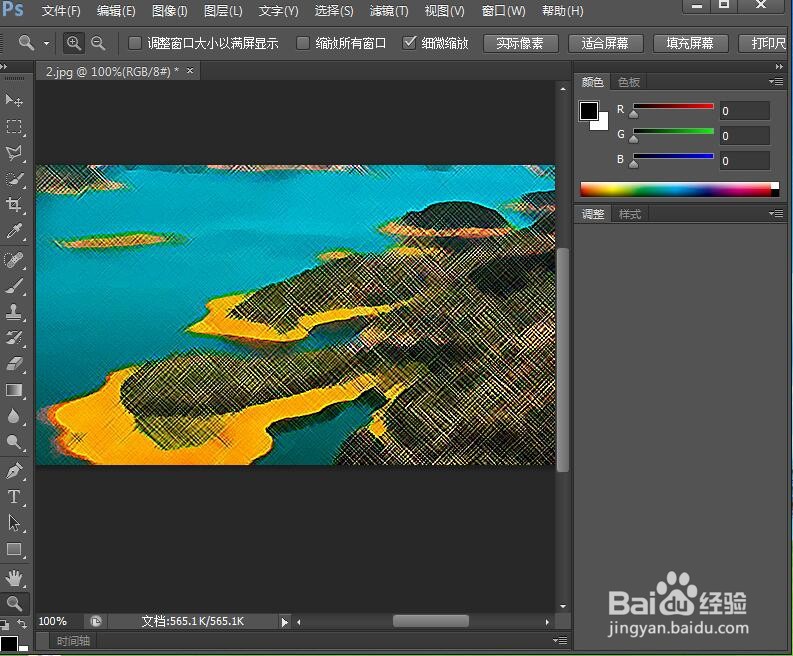Expand the toolbox double-arrow
The height and width of the screenshot is (656, 793).
[x=4, y=66]
